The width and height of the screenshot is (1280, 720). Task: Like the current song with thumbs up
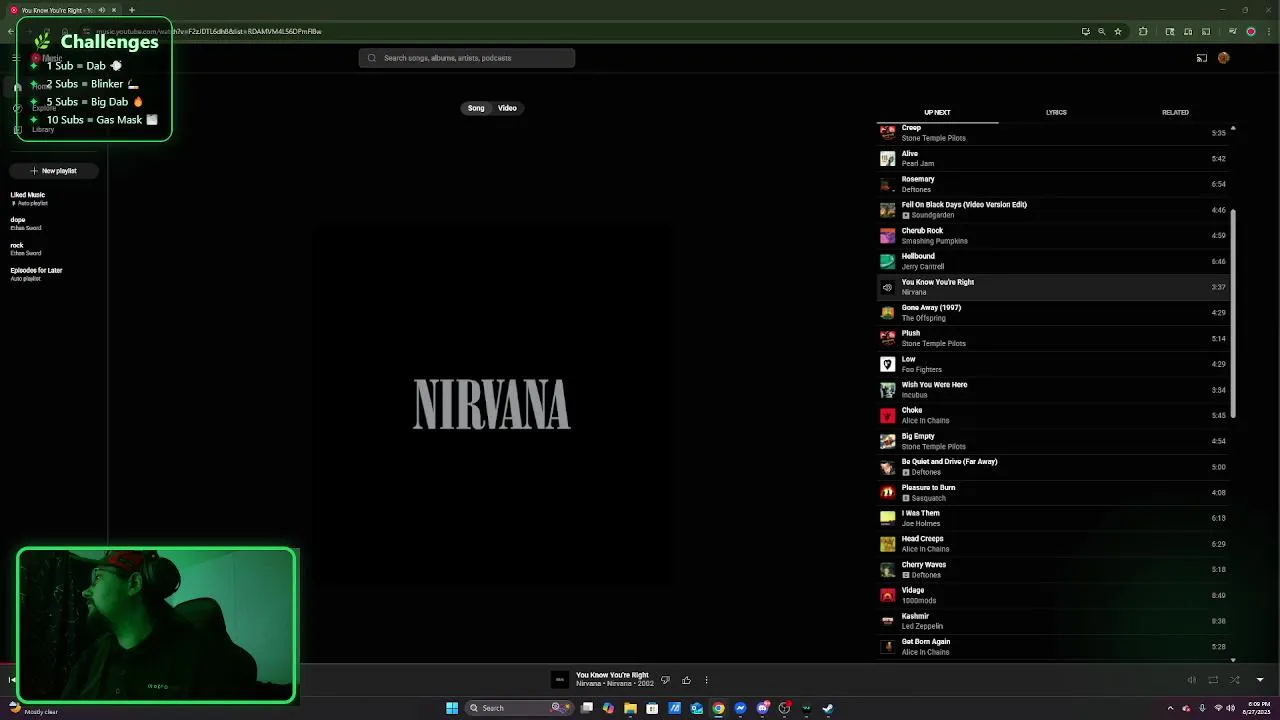tap(686, 680)
